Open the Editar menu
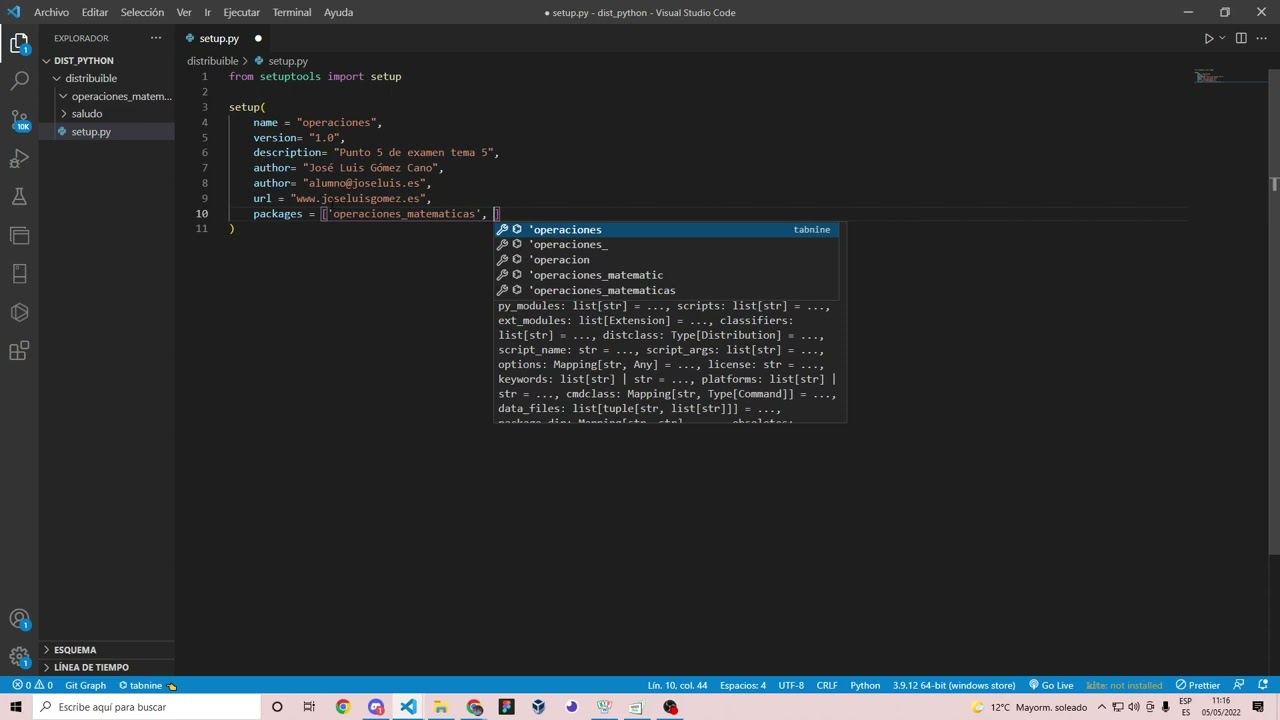The image size is (1280, 720). 95,12
